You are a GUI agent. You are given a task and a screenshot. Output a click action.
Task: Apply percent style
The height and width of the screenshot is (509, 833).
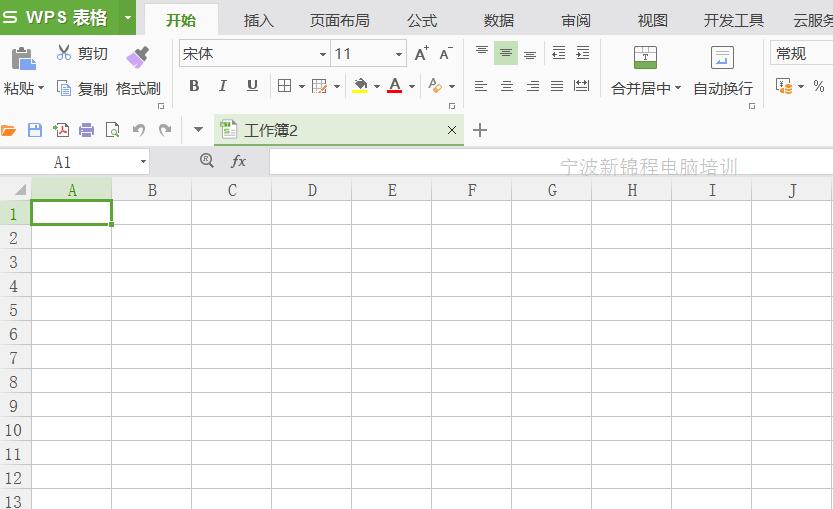tap(819, 86)
